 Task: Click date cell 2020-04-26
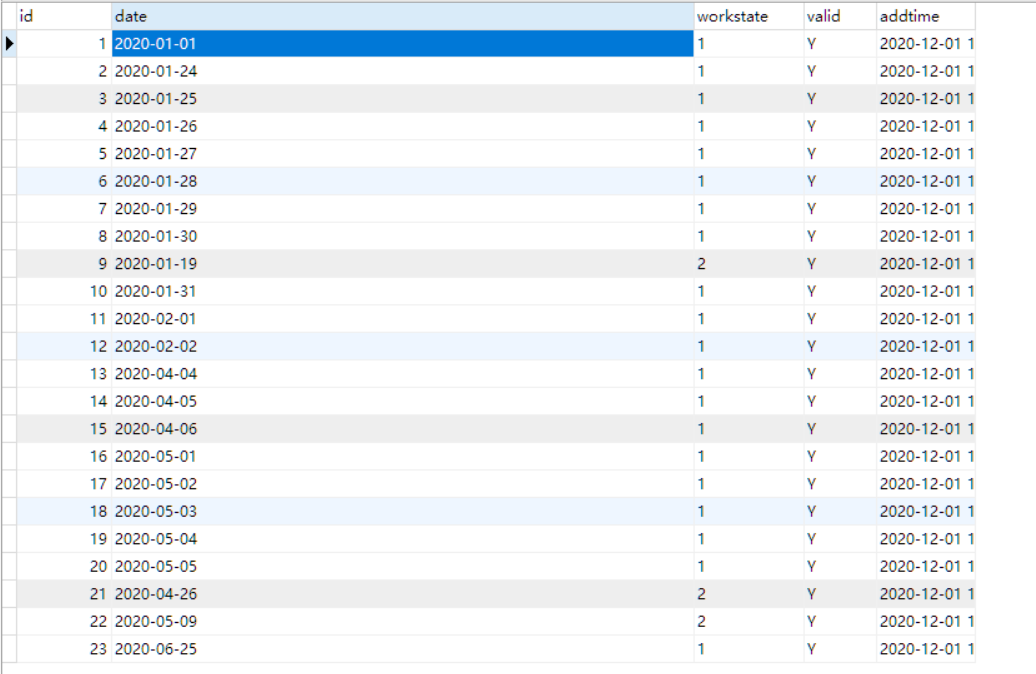pos(402,594)
